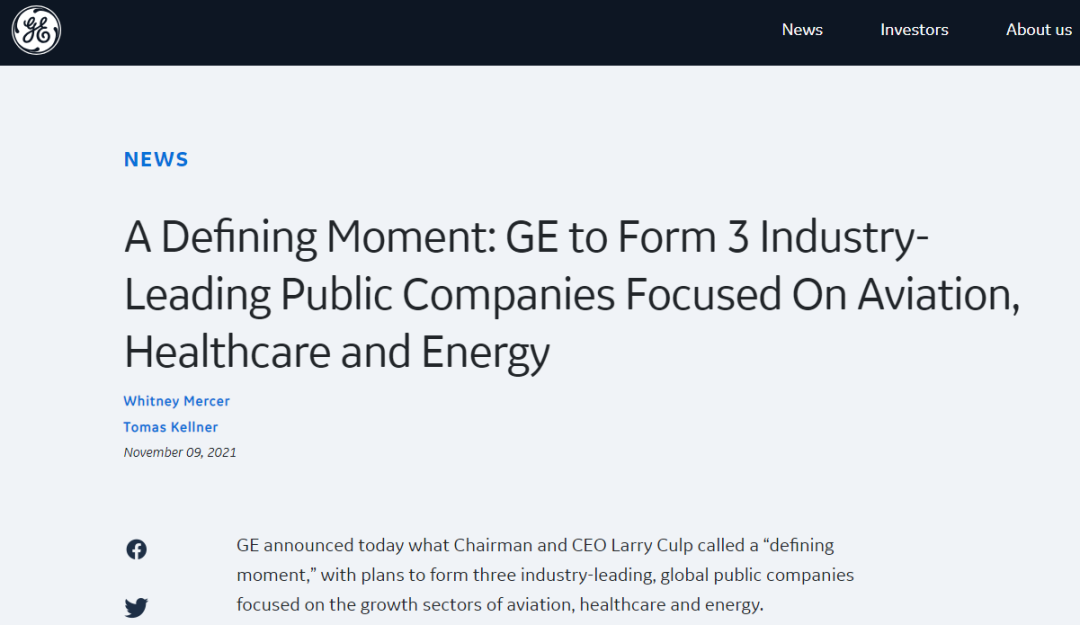Click the quoted word 'defining' in paragraph

pyautogui.click(x=799, y=545)
